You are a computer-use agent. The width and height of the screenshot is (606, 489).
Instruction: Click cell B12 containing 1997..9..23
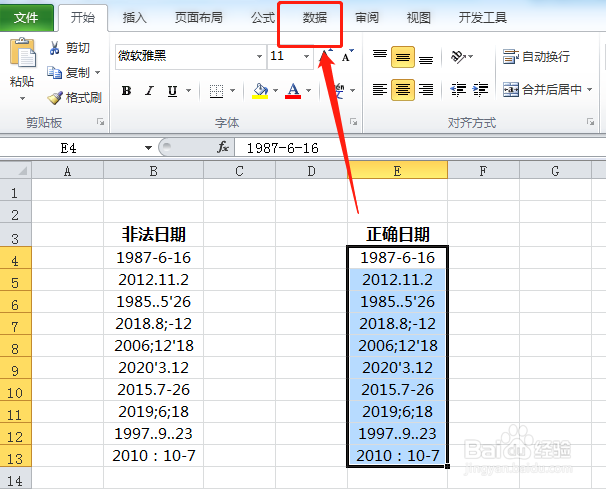(153, 434)
